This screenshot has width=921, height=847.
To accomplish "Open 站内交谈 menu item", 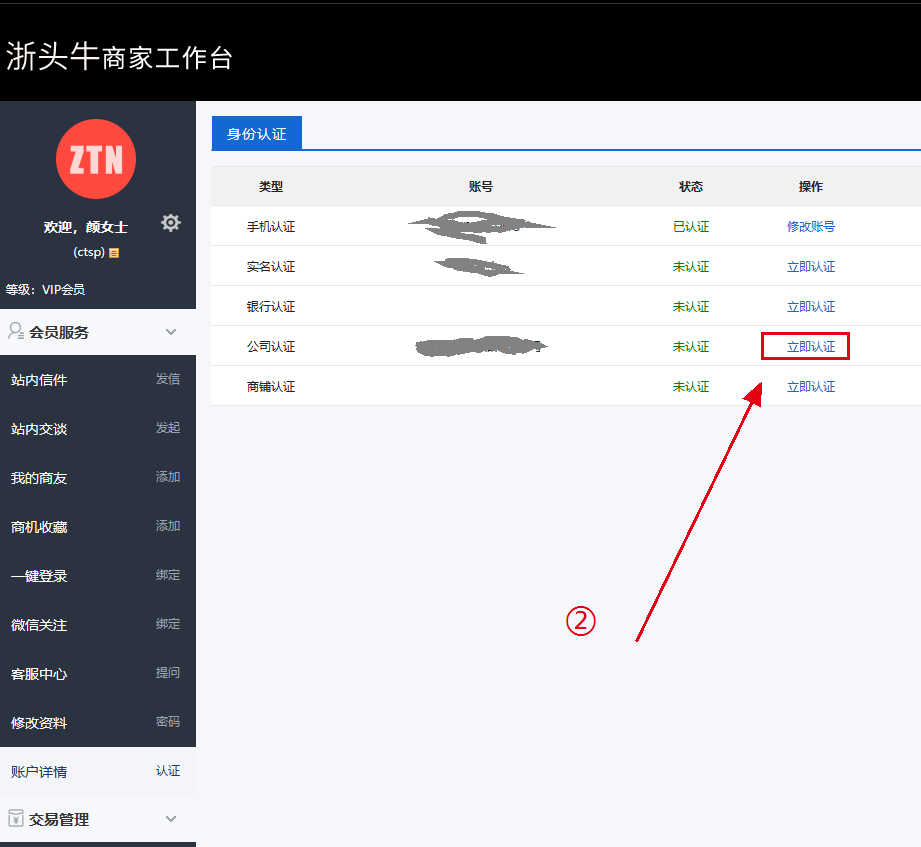I will pos(39,429).
